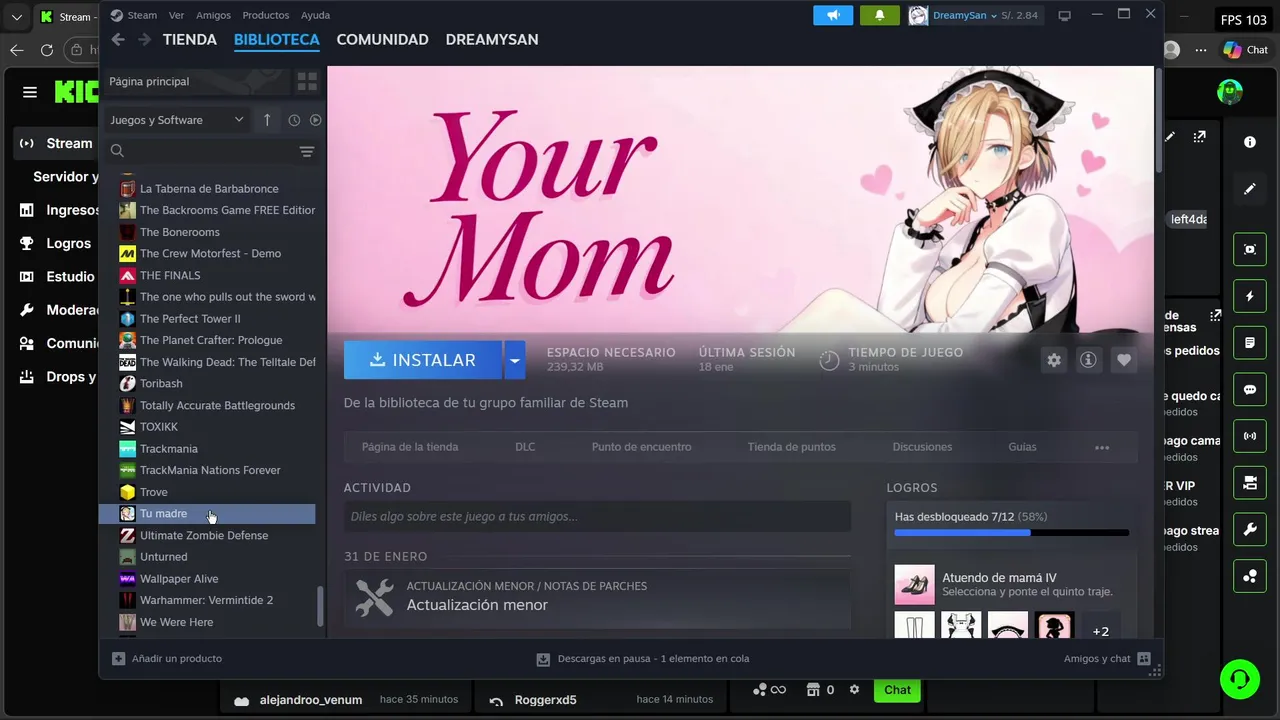Click Kick user avatar top right
Image resolution: width=1280 pixels, height=720 pixels.
point(1230,92)
